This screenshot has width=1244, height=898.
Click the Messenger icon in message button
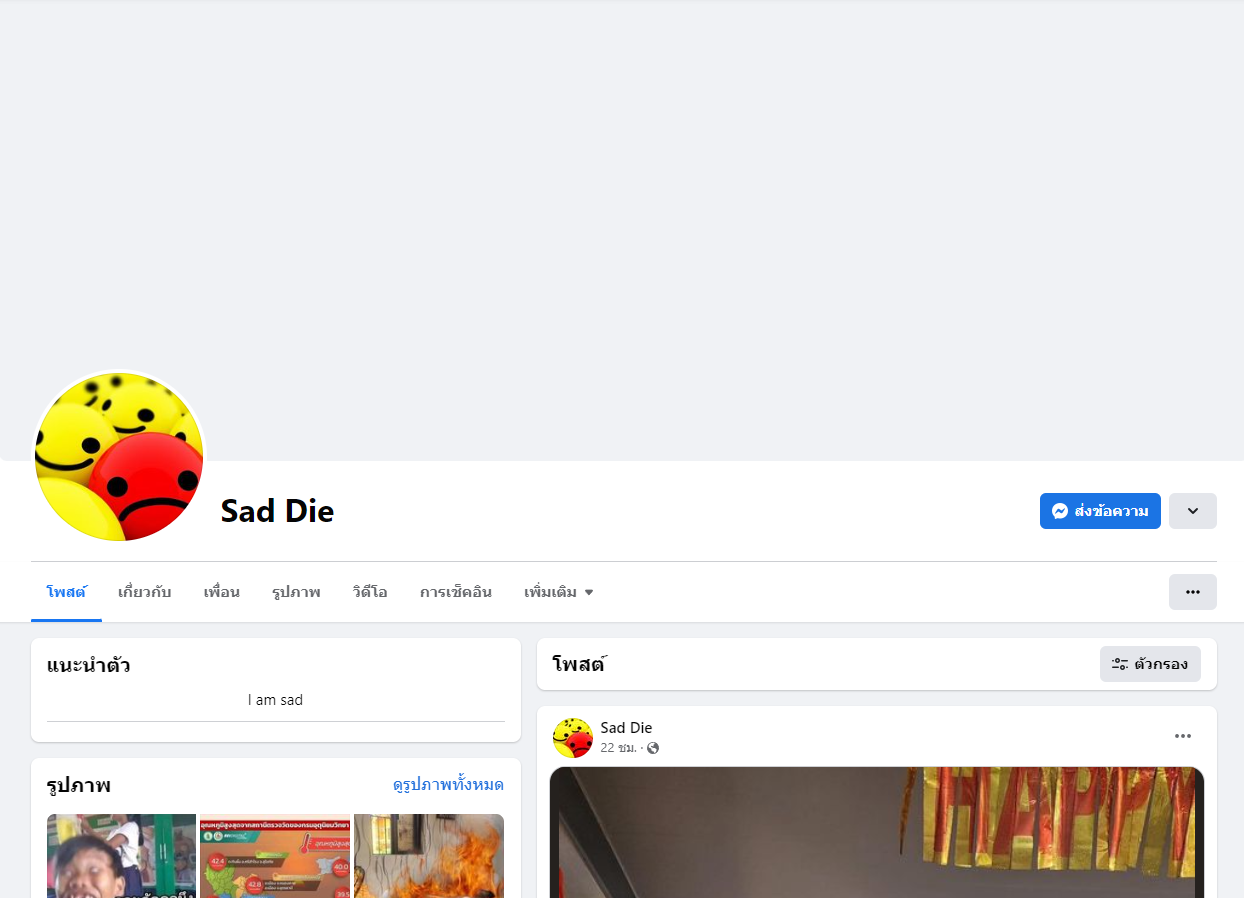click(x=1060, y=511)
